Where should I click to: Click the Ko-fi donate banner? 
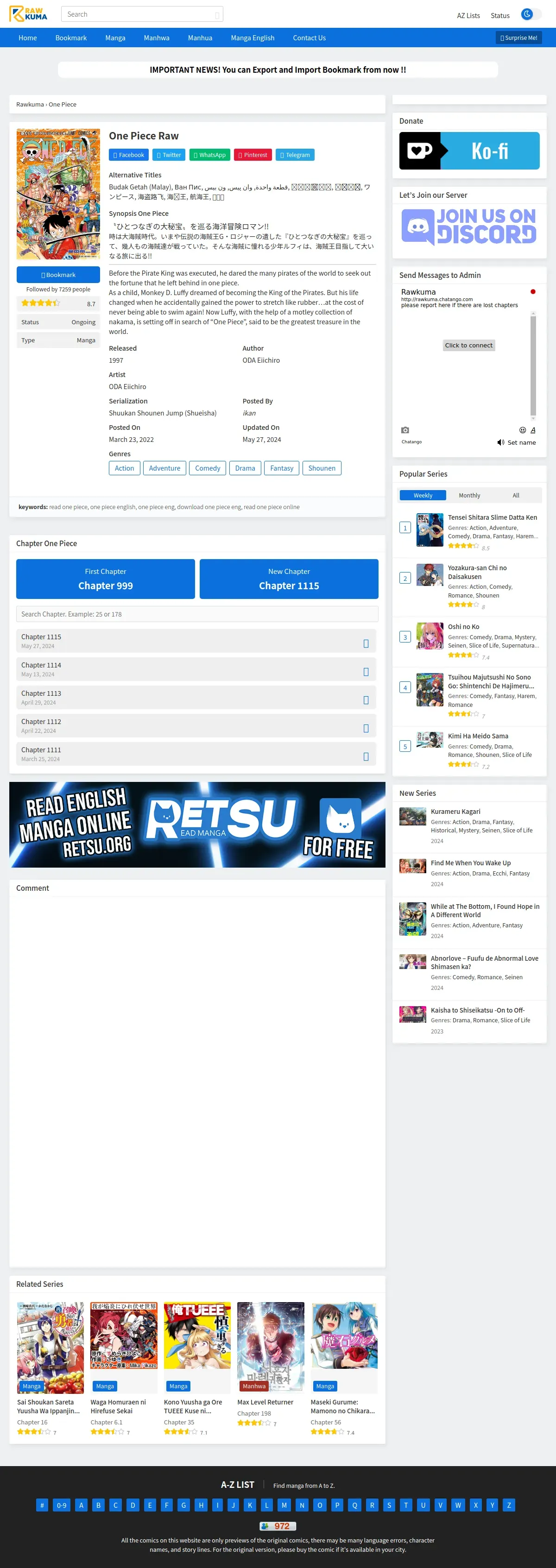pos(469,151)
